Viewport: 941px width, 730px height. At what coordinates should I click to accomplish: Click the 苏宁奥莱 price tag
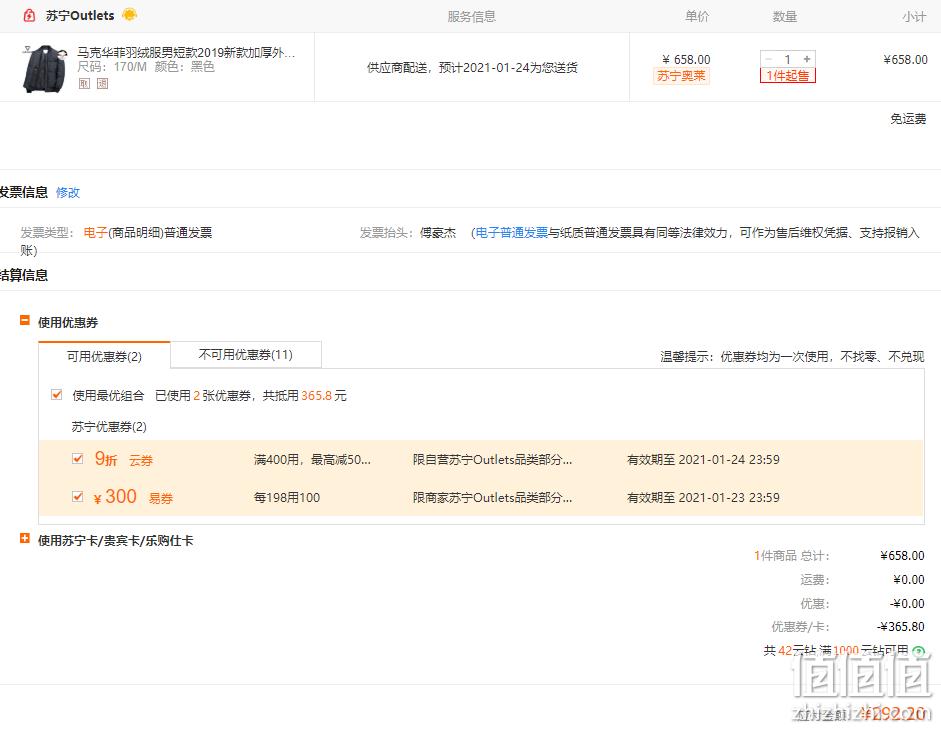(681, 76)
